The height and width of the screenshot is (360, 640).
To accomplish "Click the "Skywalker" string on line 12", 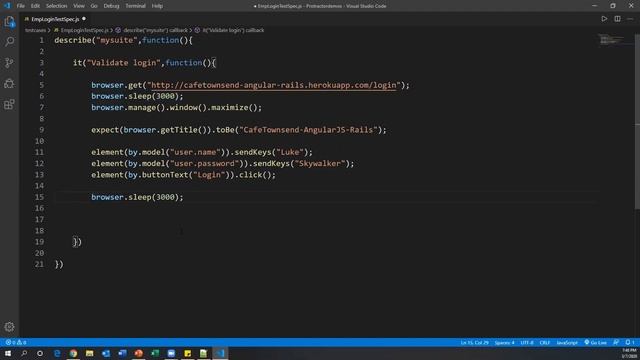I will (320, 163).
